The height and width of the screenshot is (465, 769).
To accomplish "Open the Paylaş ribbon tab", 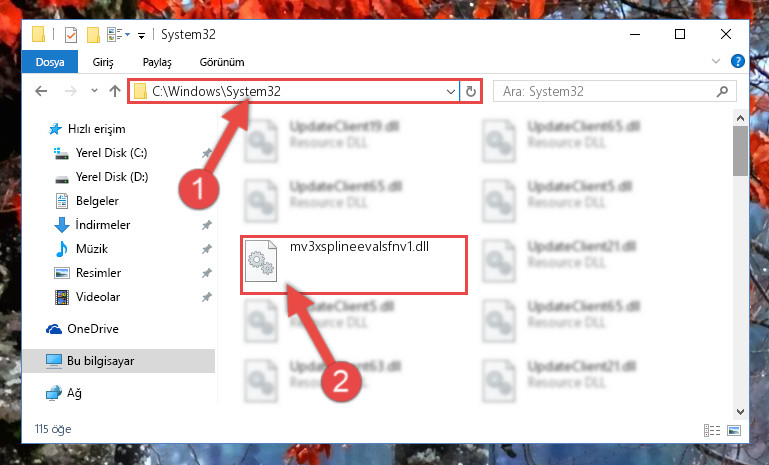I will [x=157, y=62].
